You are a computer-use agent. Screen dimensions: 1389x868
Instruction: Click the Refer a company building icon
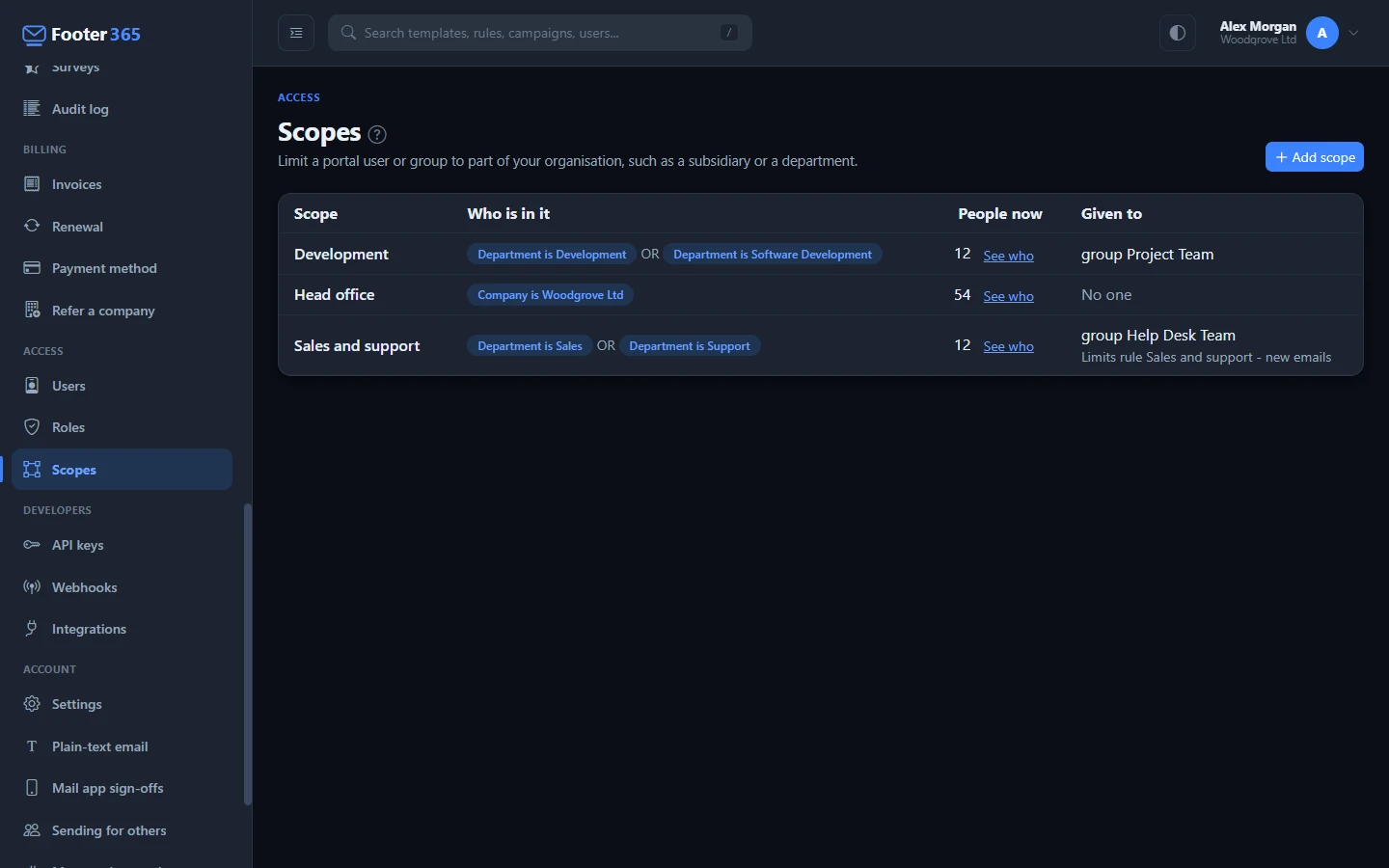point(32,310)
